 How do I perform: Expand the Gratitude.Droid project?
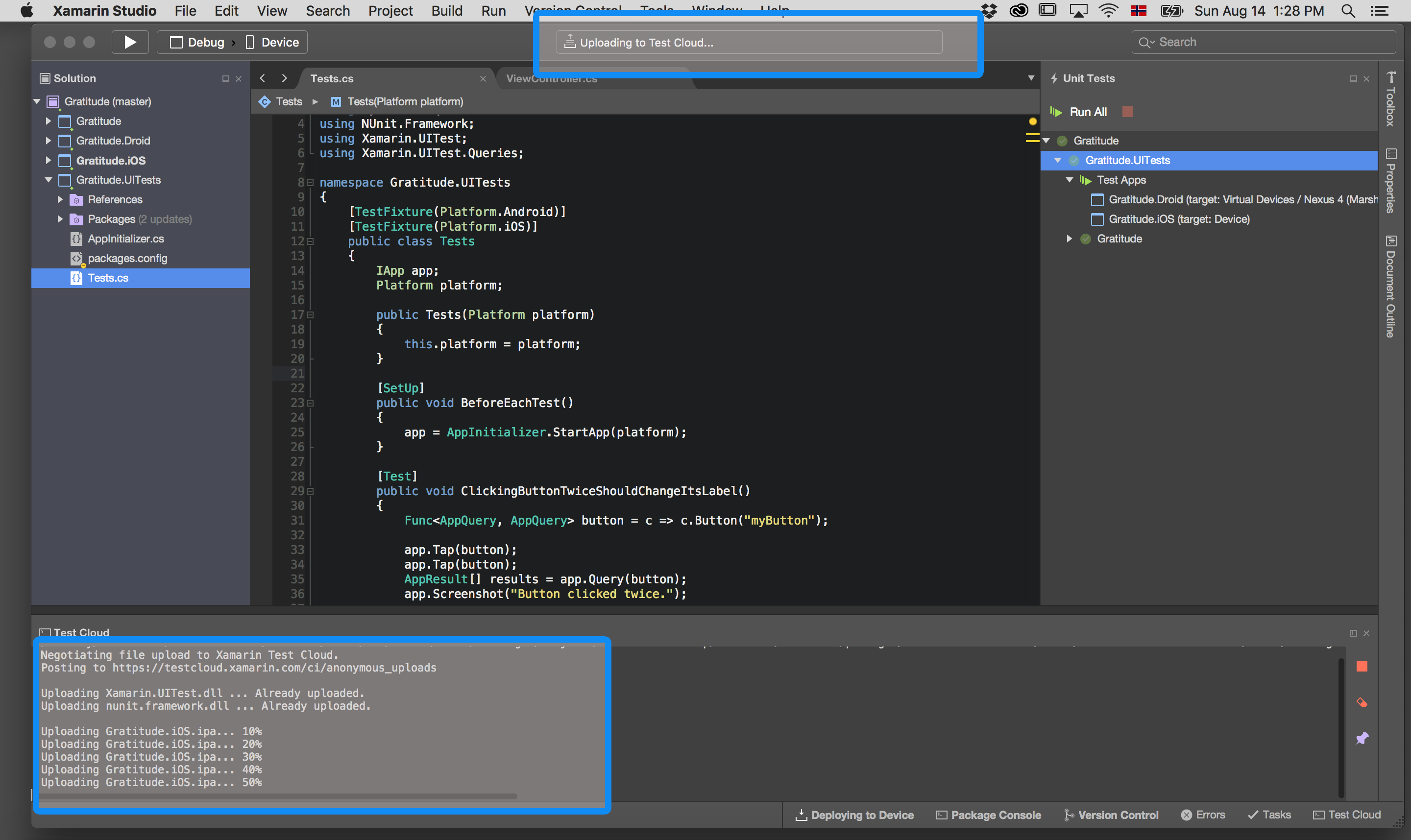coord(48,141)
